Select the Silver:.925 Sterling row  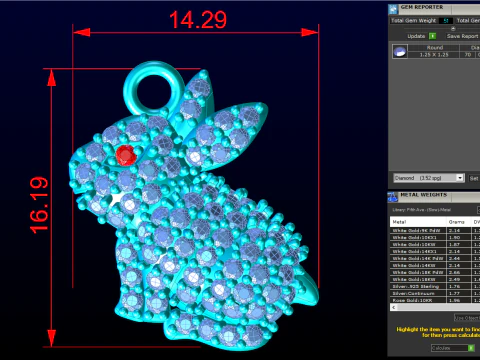[435, 286]
